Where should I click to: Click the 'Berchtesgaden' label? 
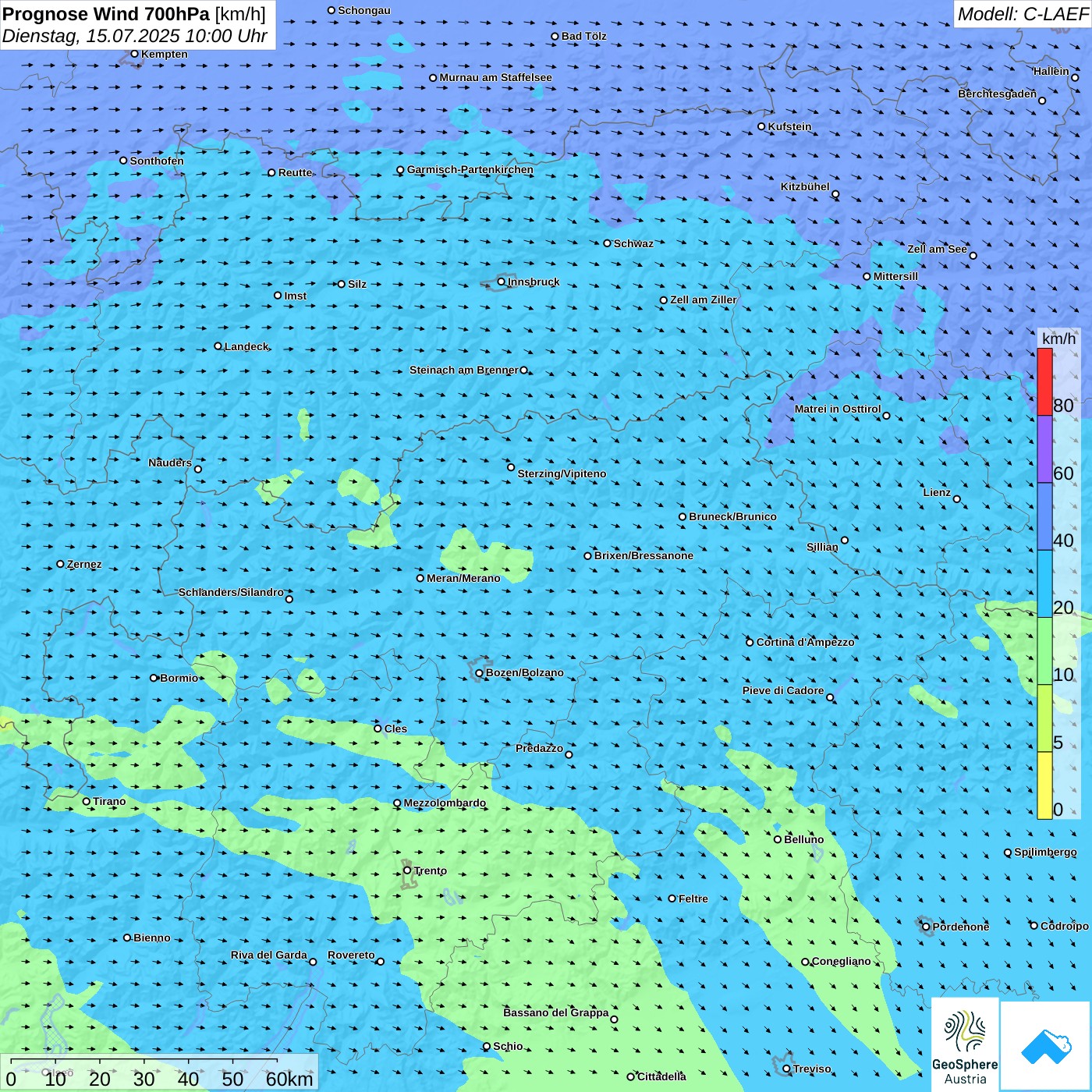coord(998,94)
